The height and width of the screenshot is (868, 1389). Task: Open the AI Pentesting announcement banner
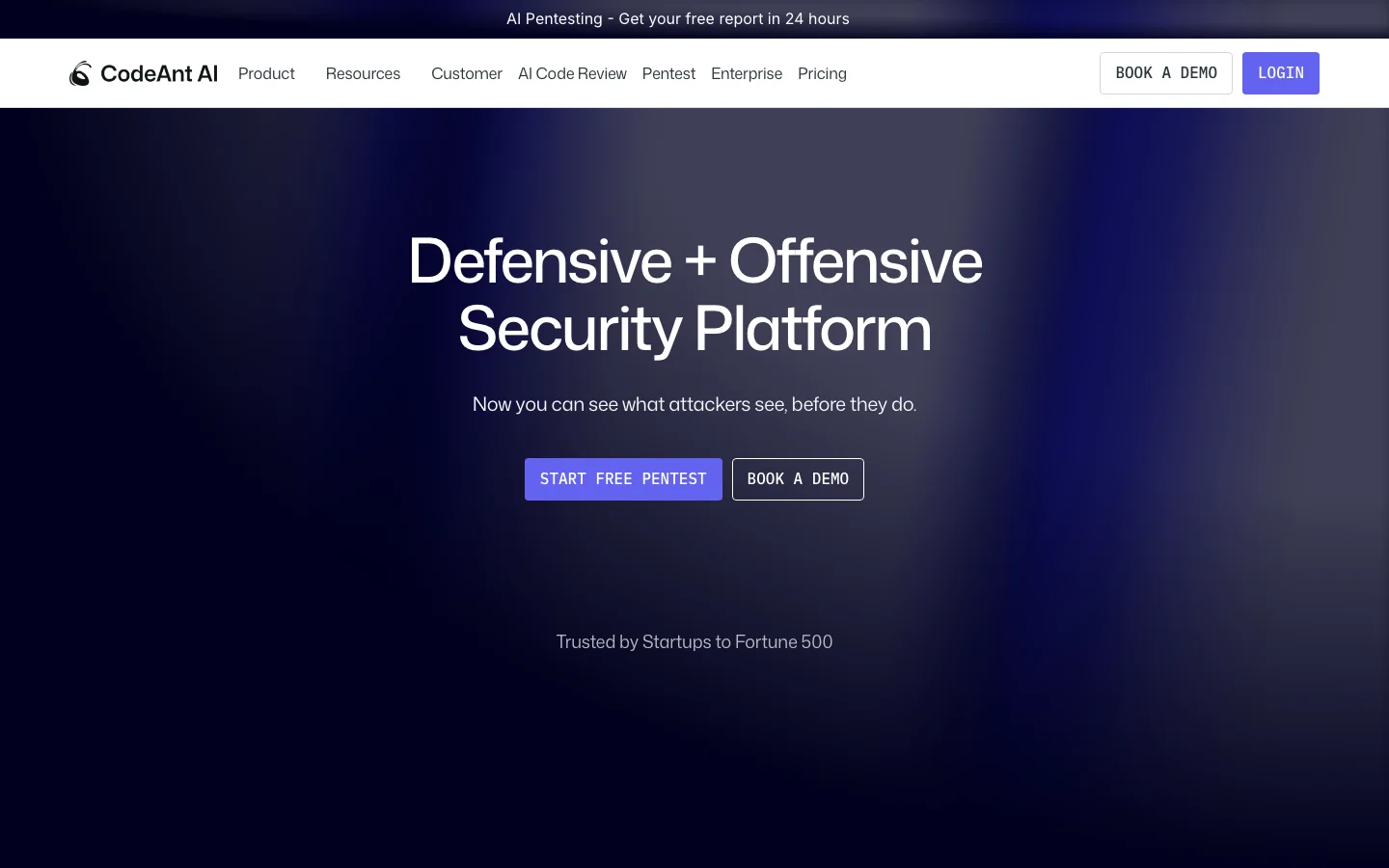pos(678,19)
